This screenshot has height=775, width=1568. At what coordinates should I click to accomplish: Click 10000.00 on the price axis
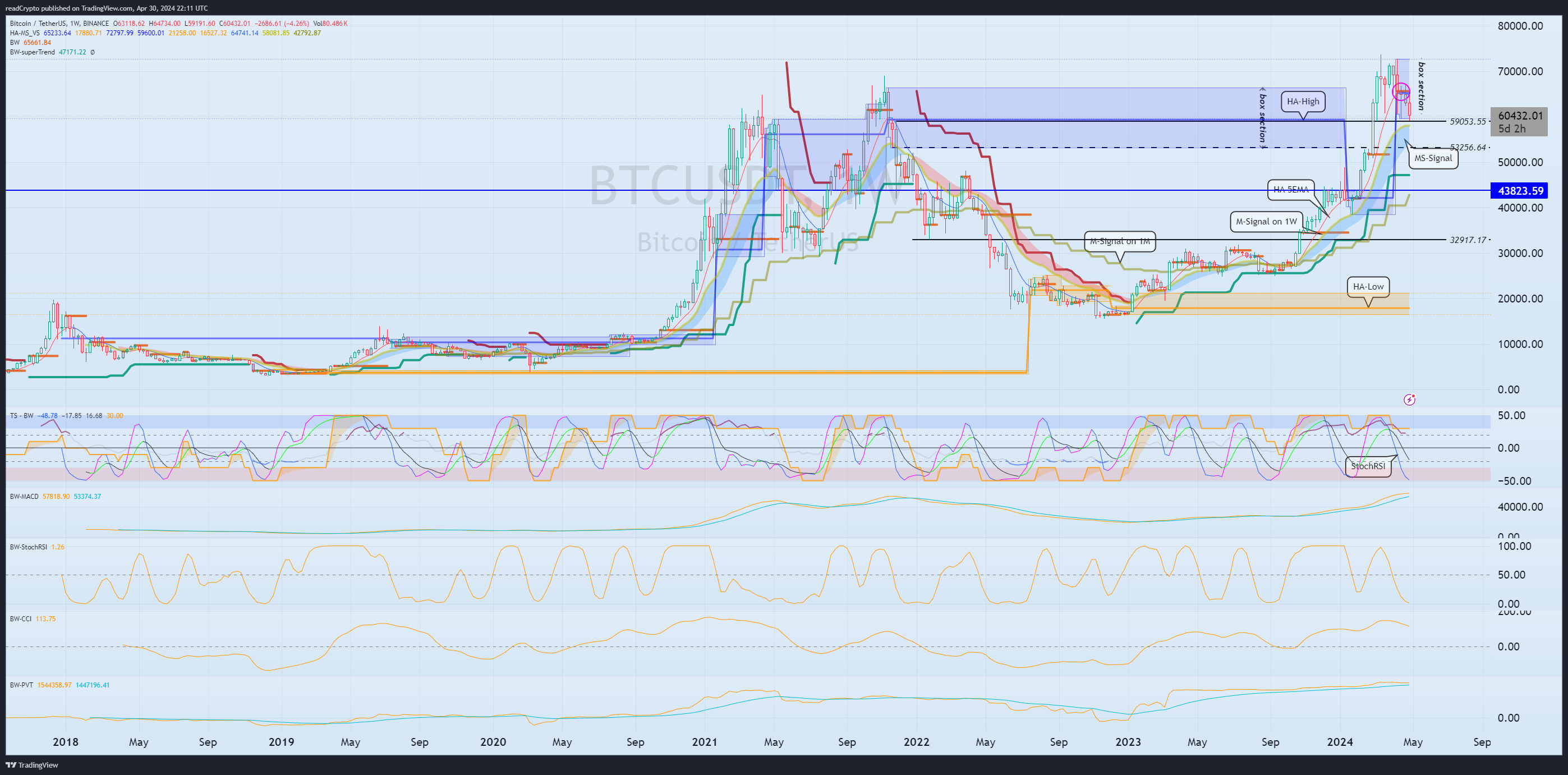[1520, 344]
